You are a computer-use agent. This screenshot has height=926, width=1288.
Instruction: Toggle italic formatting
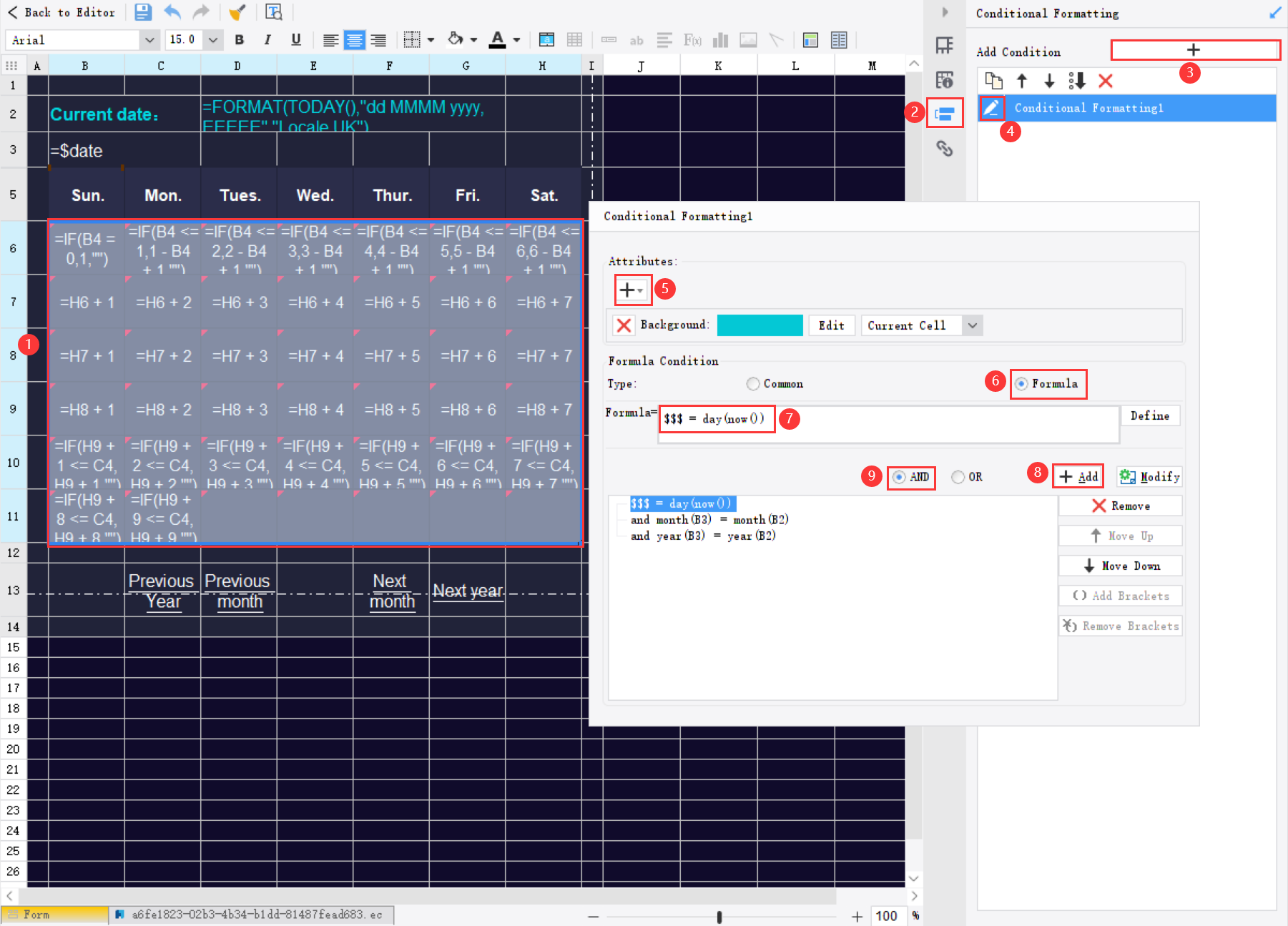[267, 40]
